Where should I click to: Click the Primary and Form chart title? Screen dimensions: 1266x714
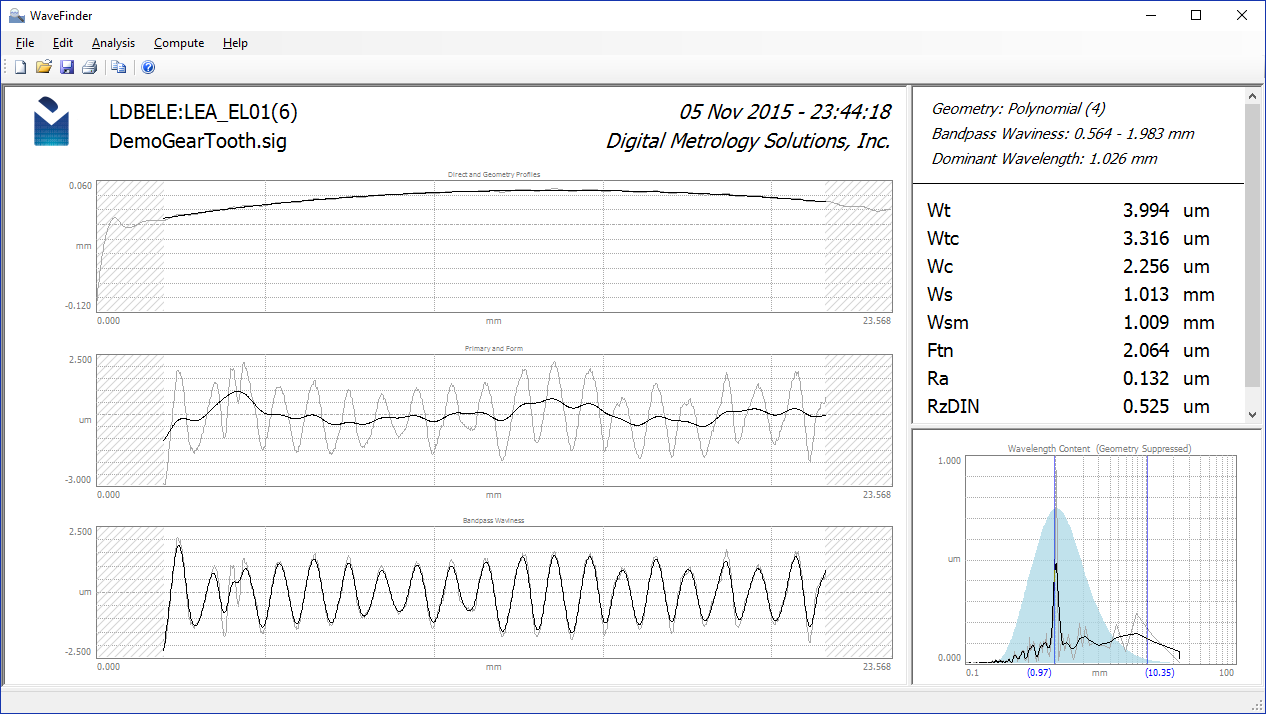point(494,348)
